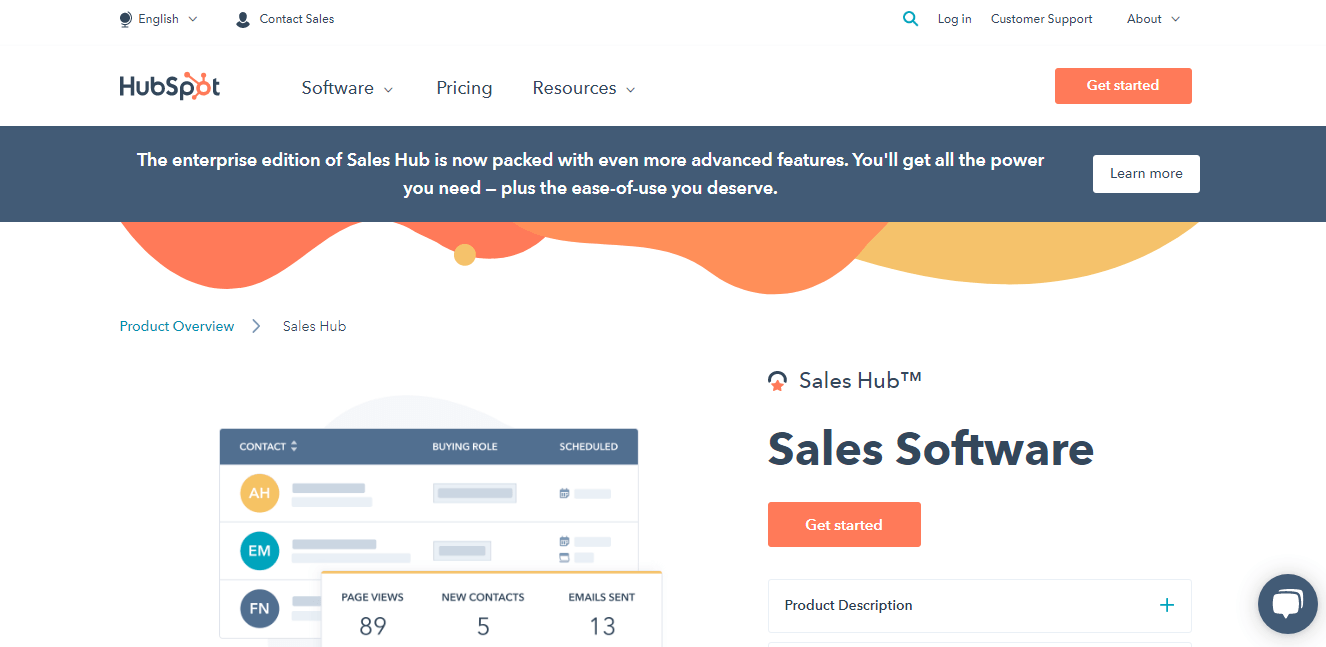
Task: Expand the About menu
Action: pyautogui.click(x=1153, y=19)
